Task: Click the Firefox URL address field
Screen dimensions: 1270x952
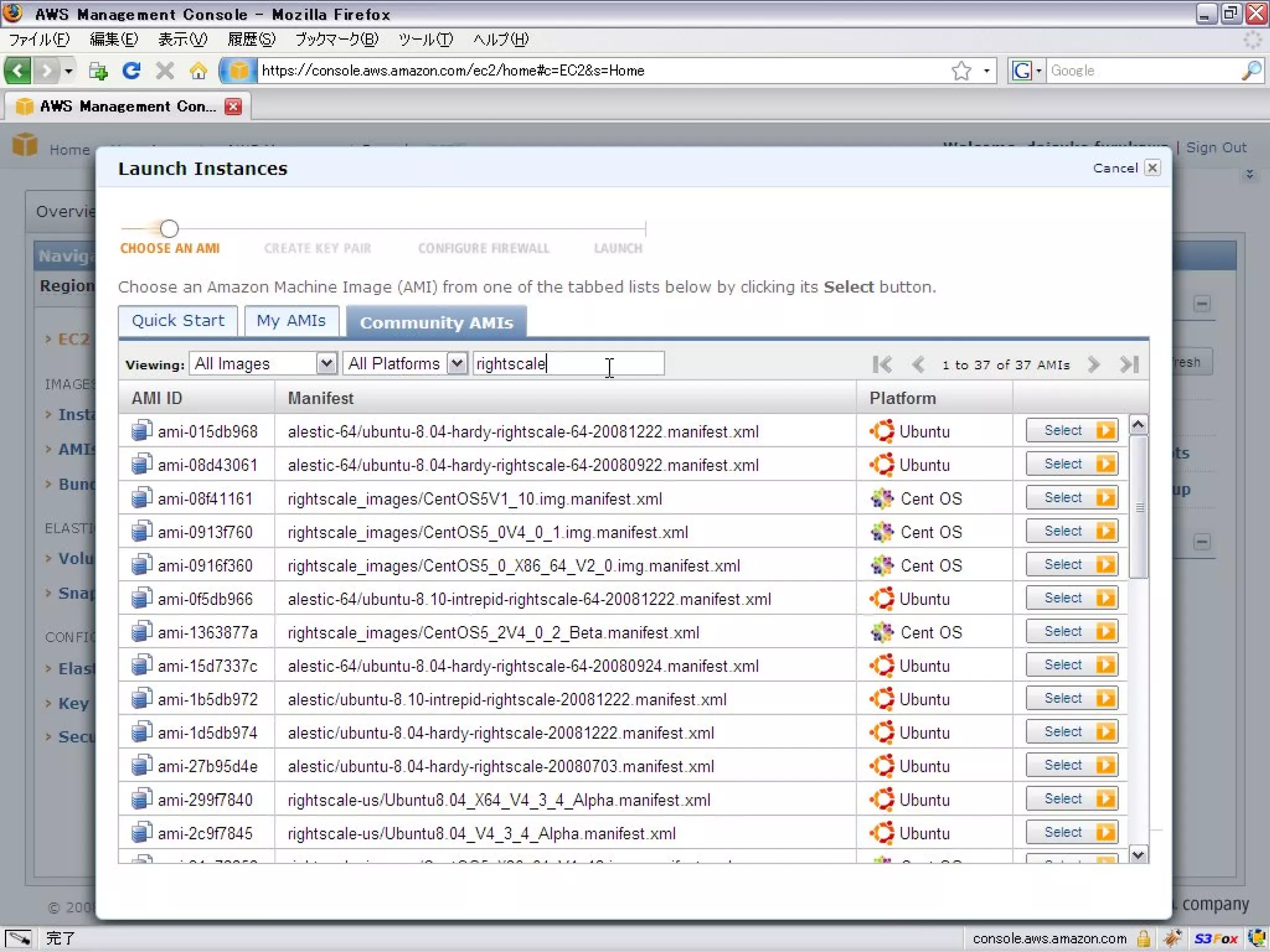Action: 602,71
